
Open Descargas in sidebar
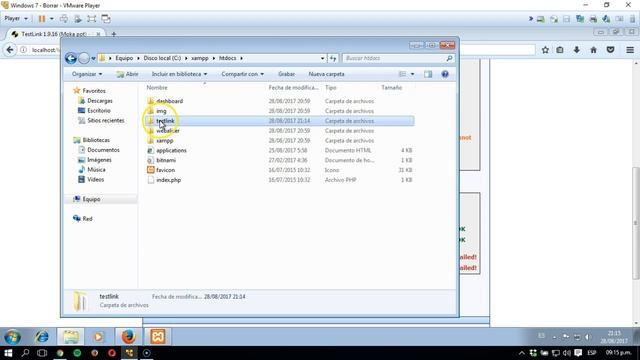pos(100,100)
